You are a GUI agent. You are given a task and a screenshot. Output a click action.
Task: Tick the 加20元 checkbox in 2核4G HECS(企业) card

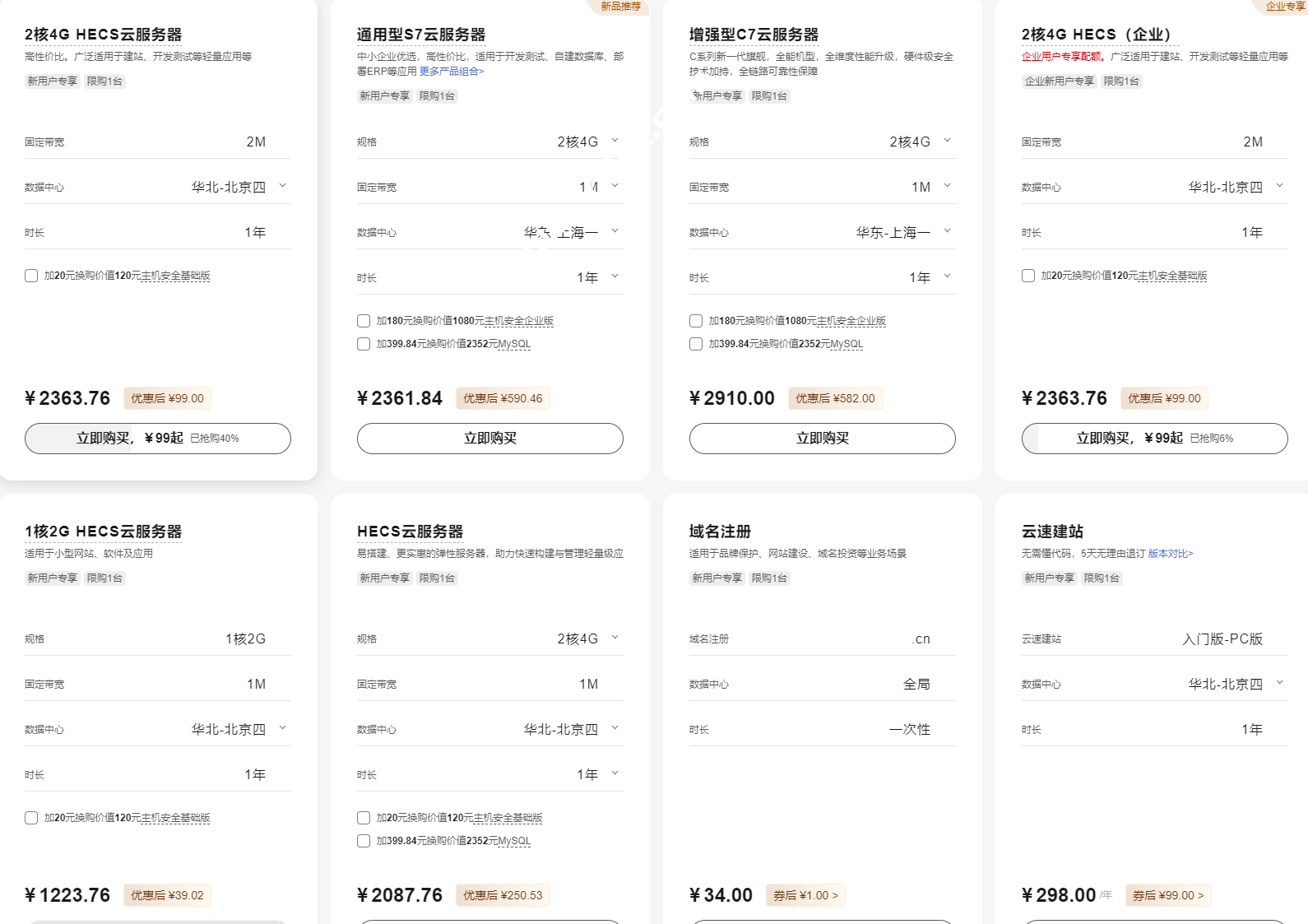pyautogui.click(x=1028, y=276)
